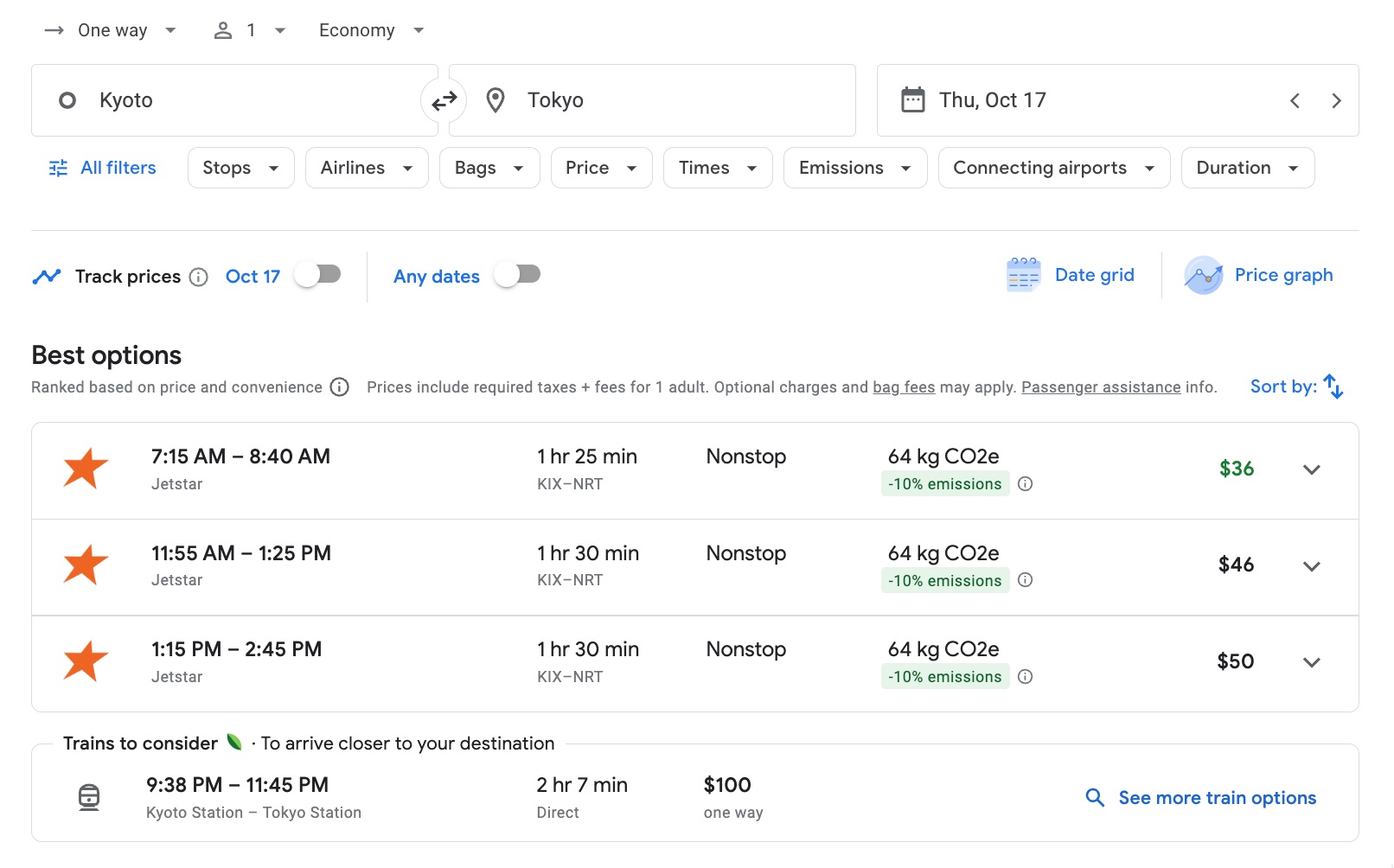This screenshot has height=868, width=1394.
Task: Open ranking explanation info icon
Action: pyautogui.click(x=339, y=387)
